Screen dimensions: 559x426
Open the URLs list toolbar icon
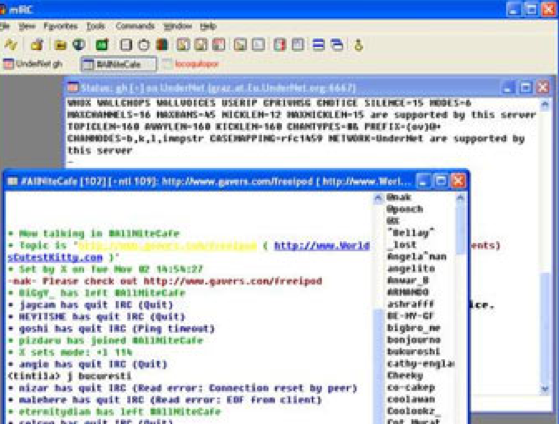pyautogui.click(x=298, y=45)
